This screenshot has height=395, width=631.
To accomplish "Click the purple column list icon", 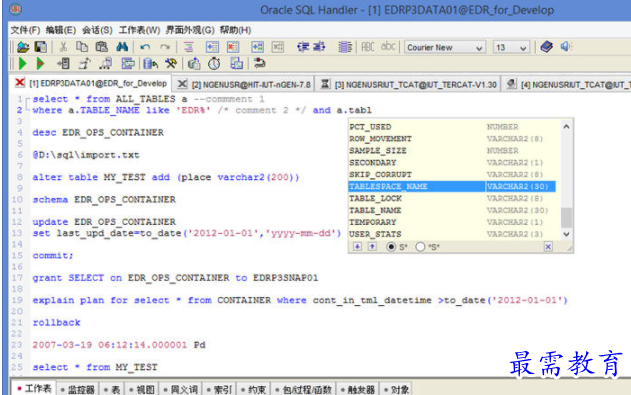I will 345,47.
